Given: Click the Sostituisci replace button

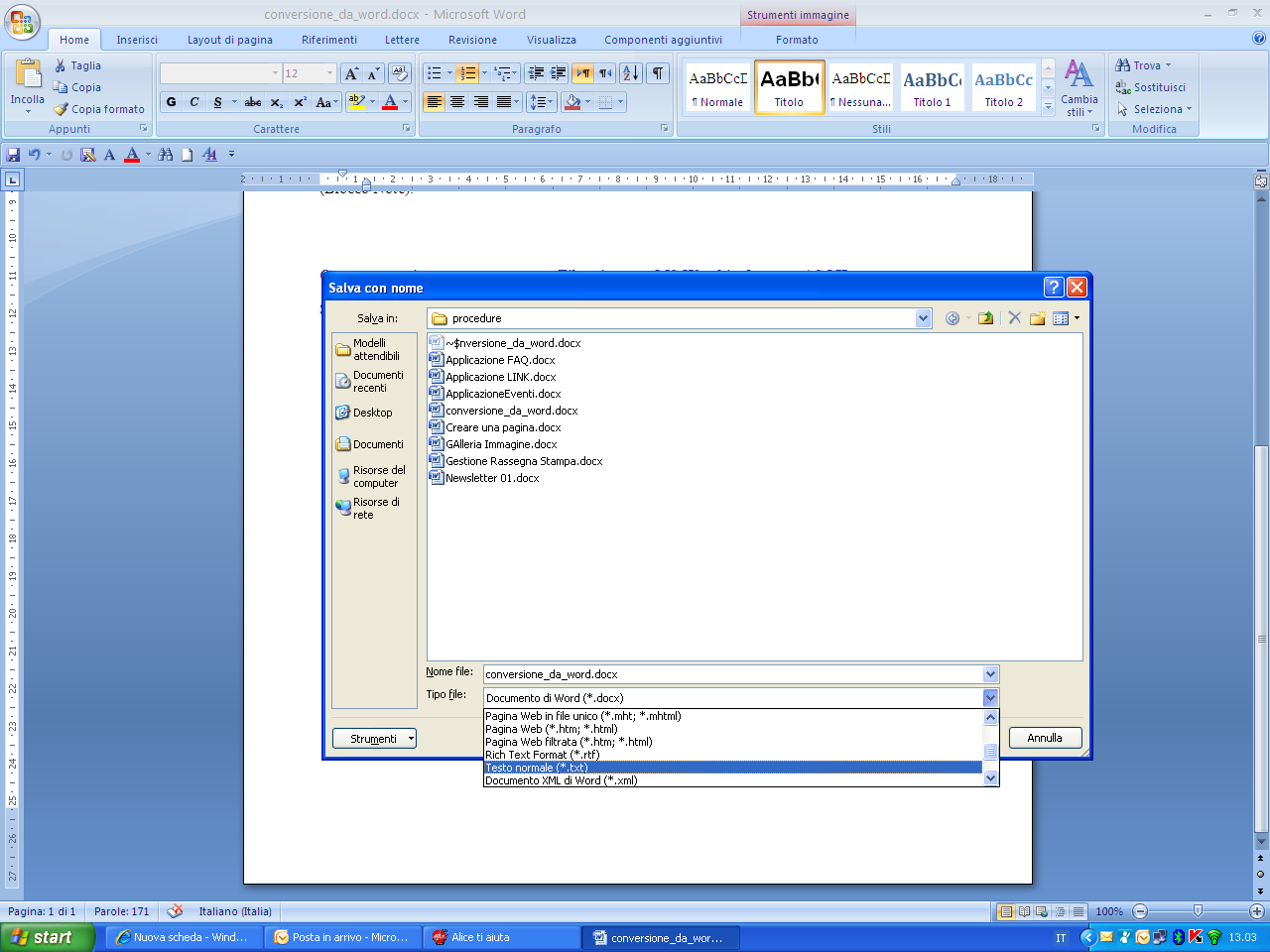Looking at the screenshot, I should (x=1151, y=87).
